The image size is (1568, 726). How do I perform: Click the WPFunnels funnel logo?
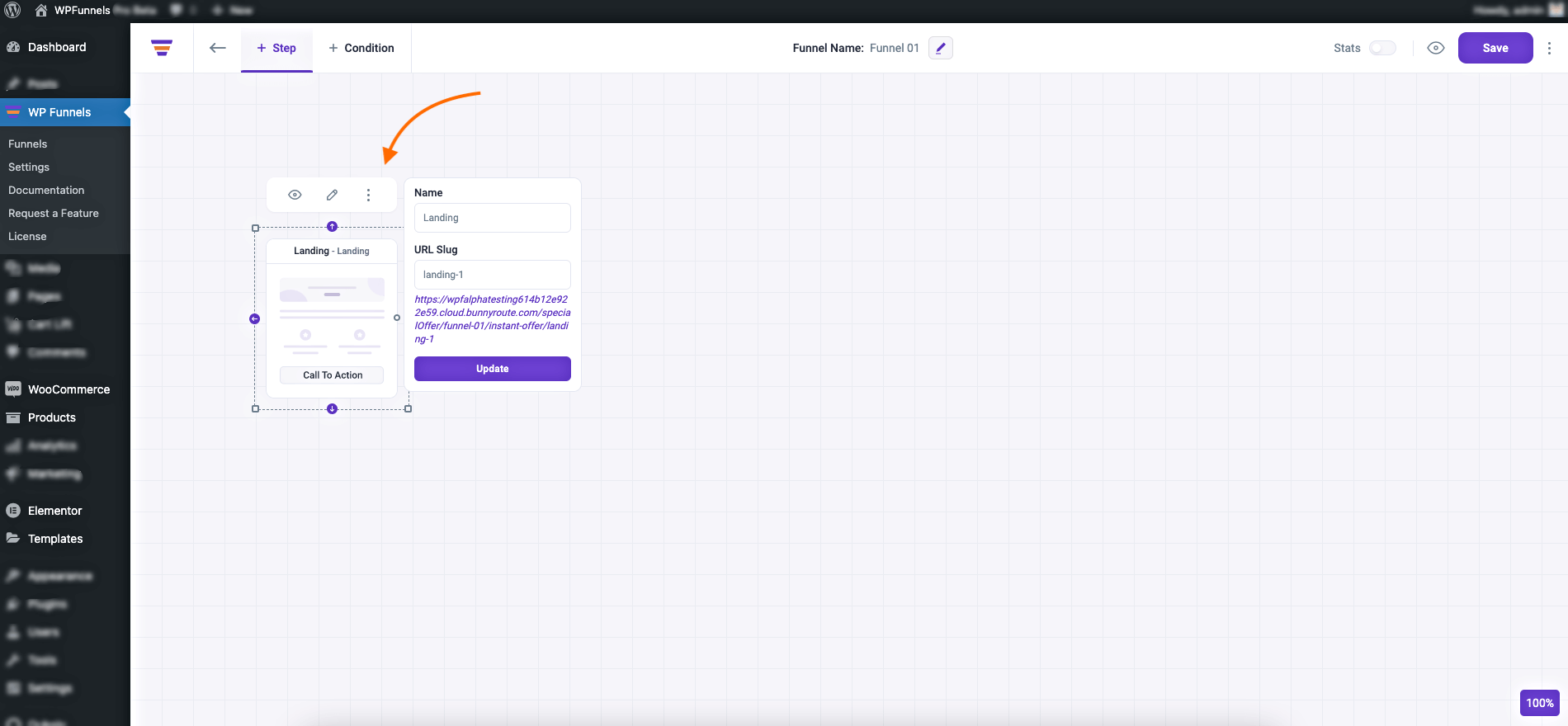click(x=162, y=48)
